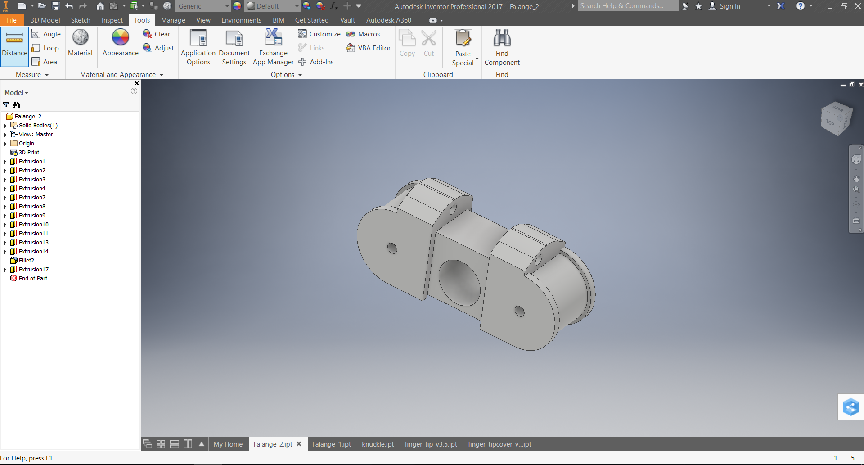Screen dimensions: 864x465
Task: Open the Default appearance combo box
Action: [x=272, y=6]
